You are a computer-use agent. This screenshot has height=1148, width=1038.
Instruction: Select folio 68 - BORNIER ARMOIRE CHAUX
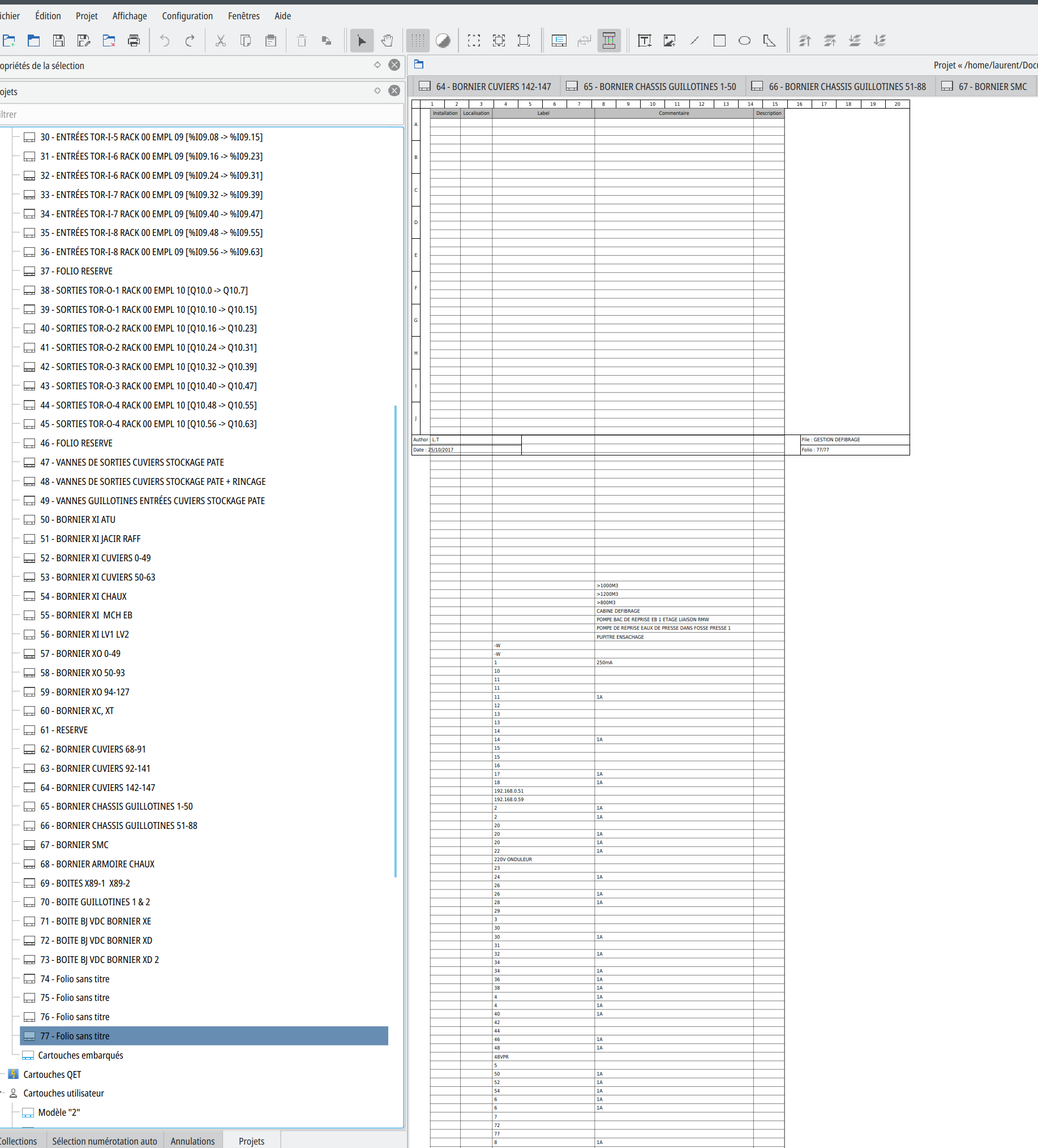[x=97, y=864]
